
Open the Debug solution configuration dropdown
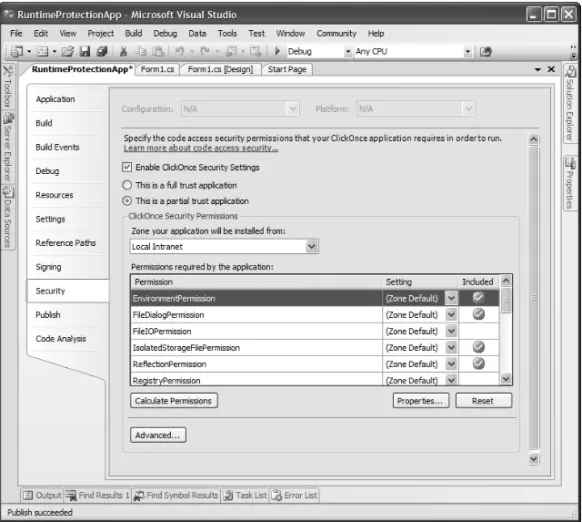(348, 52)
